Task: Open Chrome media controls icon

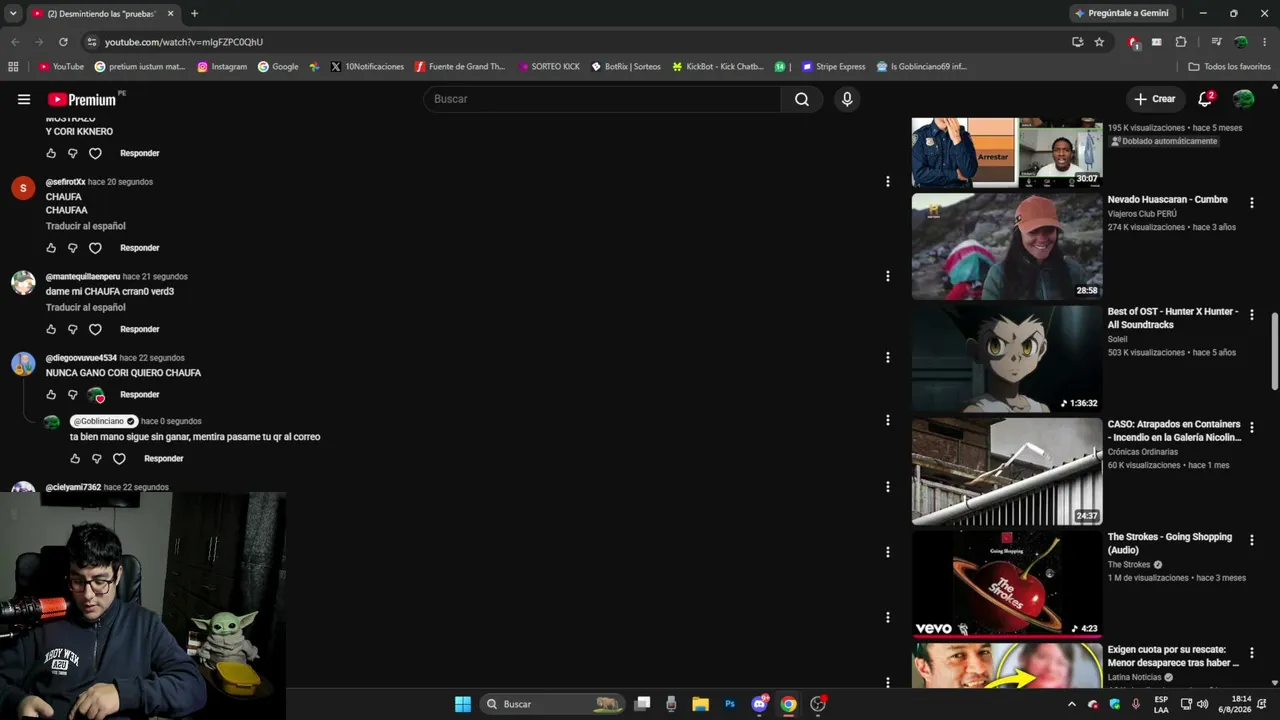Action: pos(1216,42)
